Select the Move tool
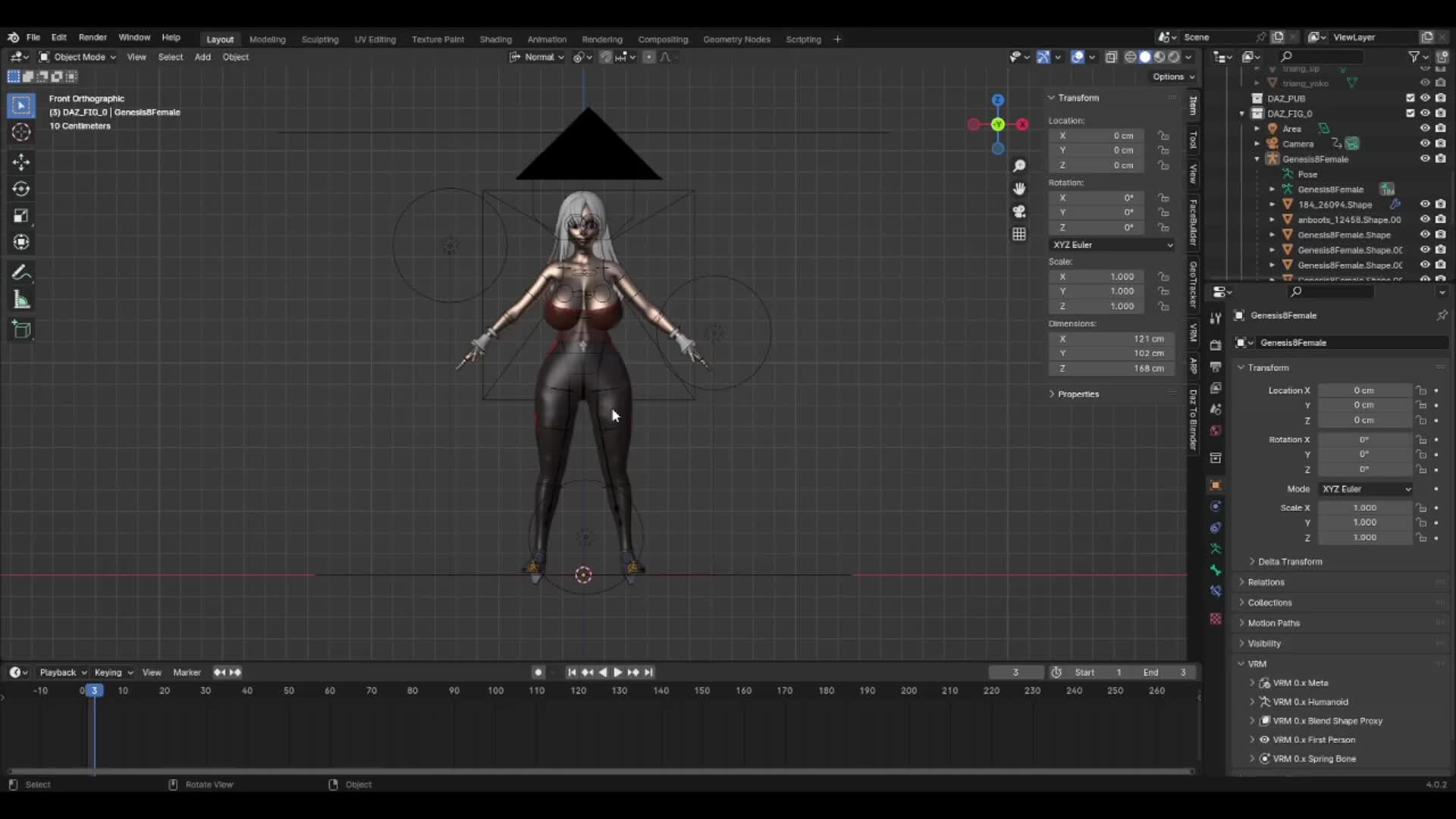 pyautogui.click(x=21, y=162)
